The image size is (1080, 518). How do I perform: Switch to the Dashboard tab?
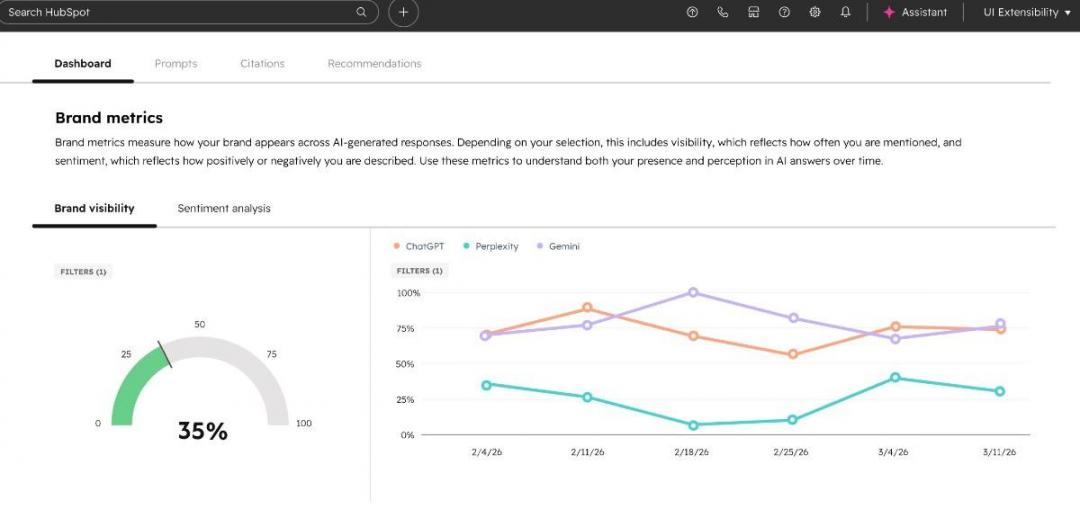[83, 63]
